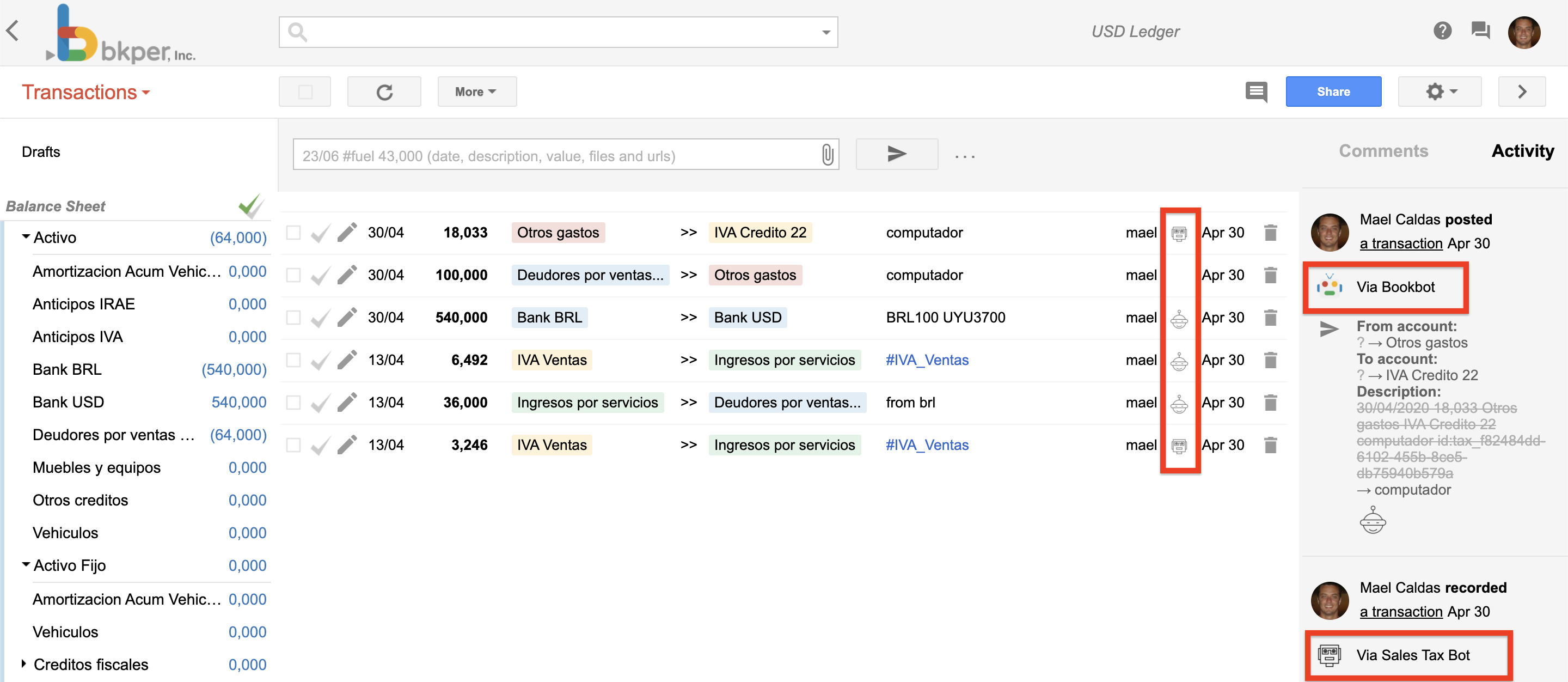Check the checkbox on the 100,000 transaction row

294,274
